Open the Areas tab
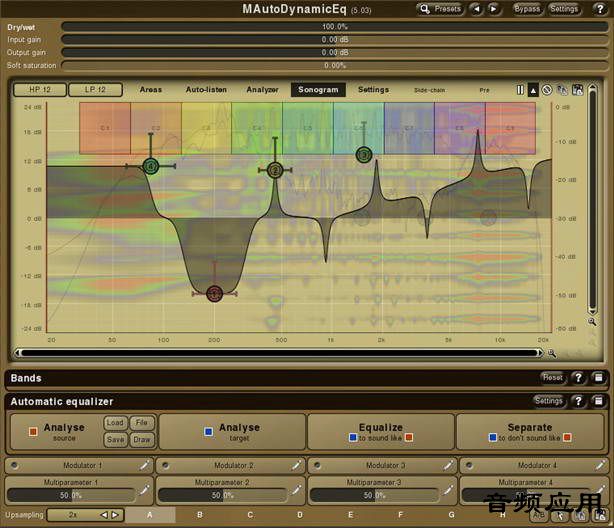This screenshot has width=614, height=528. tap(151, 90)
